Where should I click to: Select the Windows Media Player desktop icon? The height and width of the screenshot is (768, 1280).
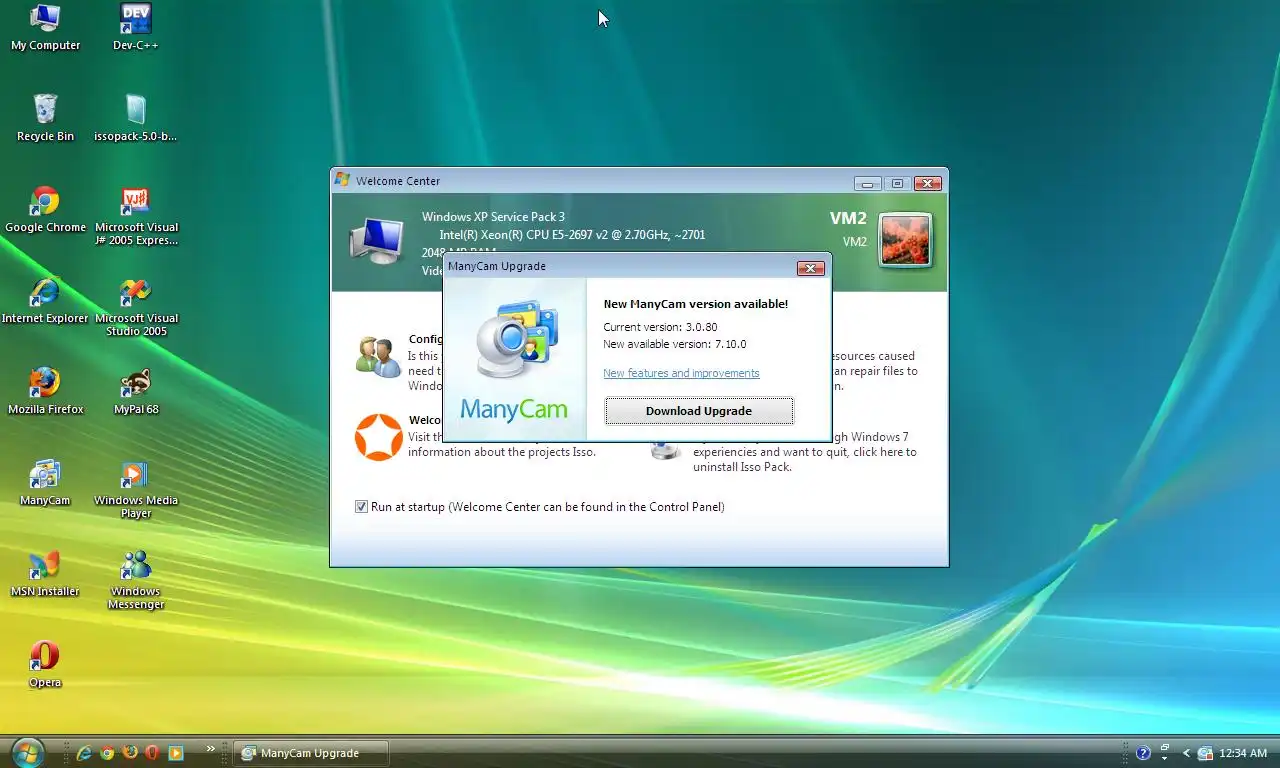136,489
